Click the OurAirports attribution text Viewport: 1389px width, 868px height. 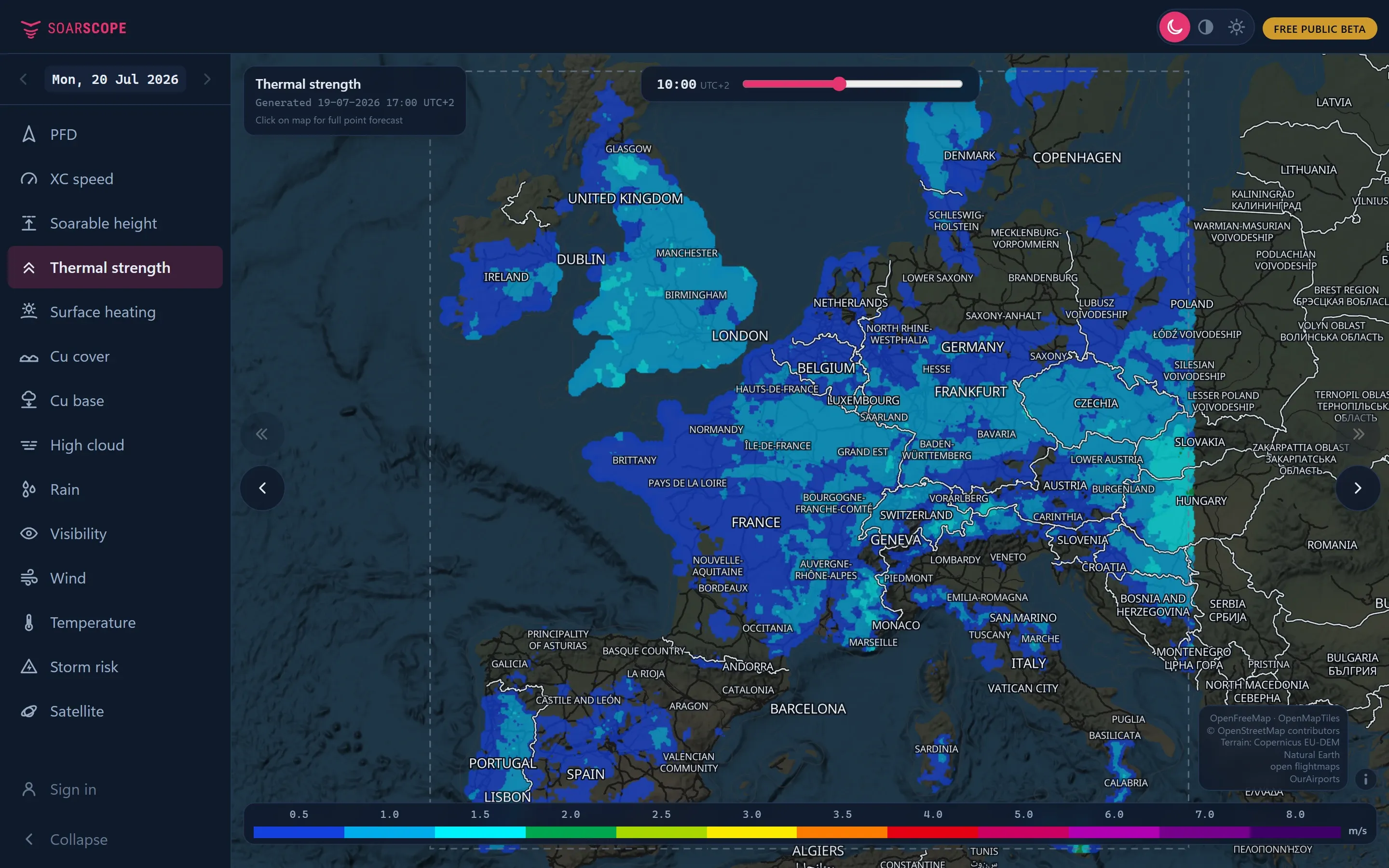click(x=1314, y=779)
